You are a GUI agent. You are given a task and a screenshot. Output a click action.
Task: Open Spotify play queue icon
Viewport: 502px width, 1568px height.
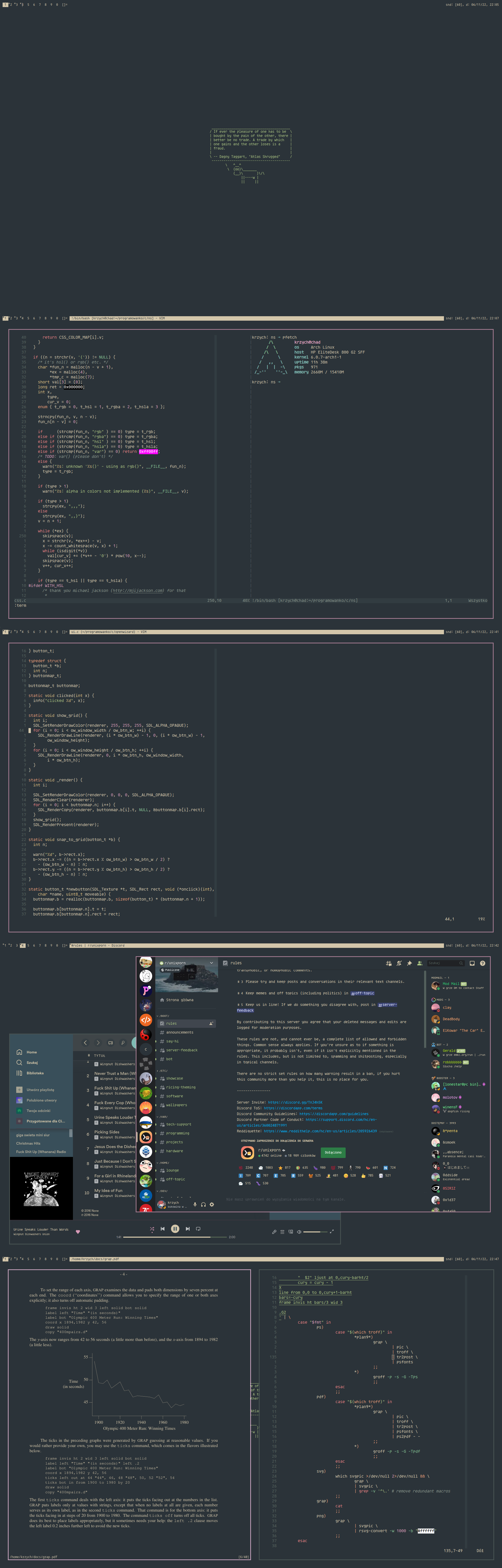(282, 1231)
